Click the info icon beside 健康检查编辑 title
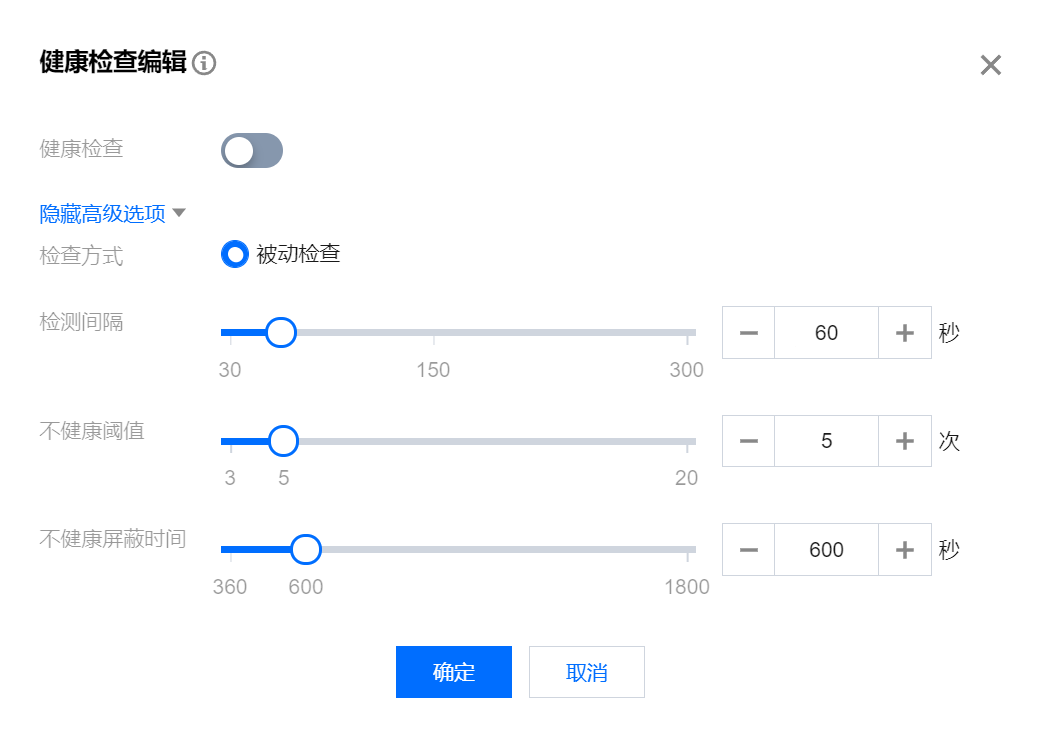This screenshot has height=738, width=1041. 204,64
